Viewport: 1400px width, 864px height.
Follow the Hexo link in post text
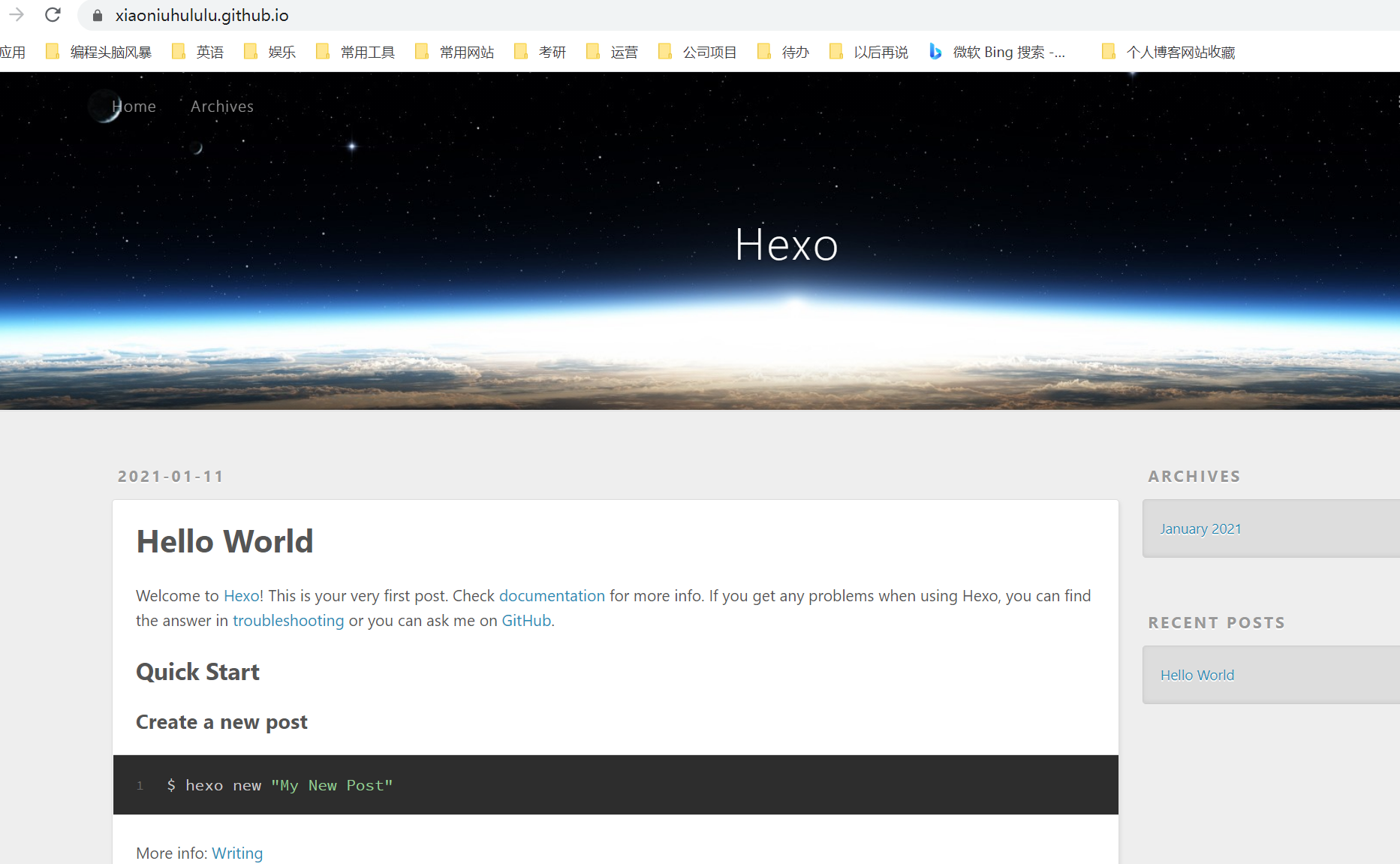(242, 596)
